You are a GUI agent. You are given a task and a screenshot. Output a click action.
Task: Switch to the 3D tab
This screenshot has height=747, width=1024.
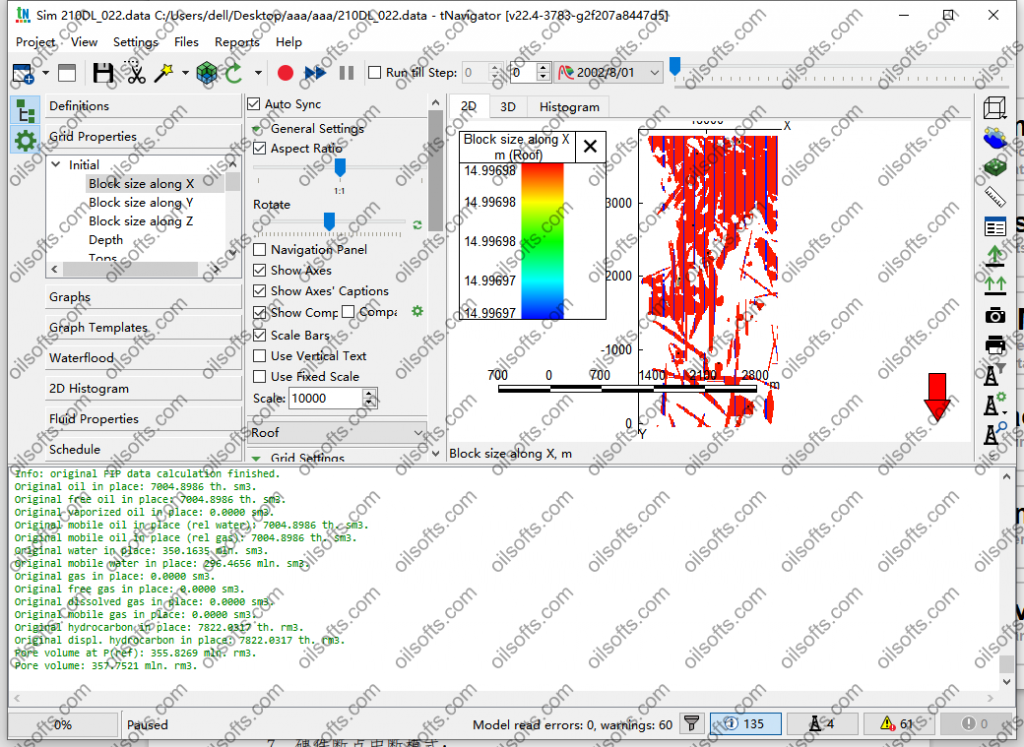click(507, 106)
